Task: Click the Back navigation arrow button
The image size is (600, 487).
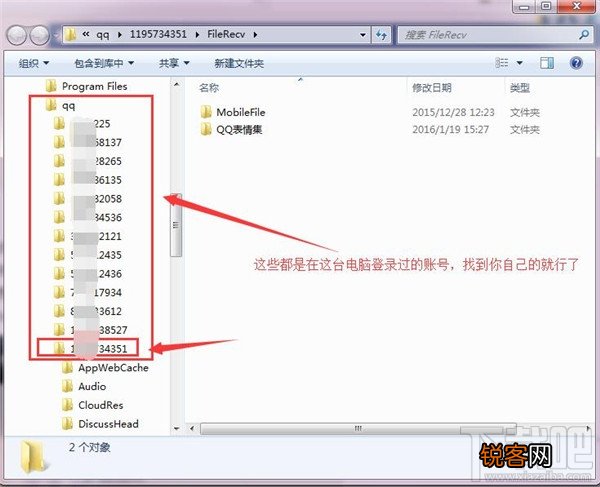Action: point(17,36)
